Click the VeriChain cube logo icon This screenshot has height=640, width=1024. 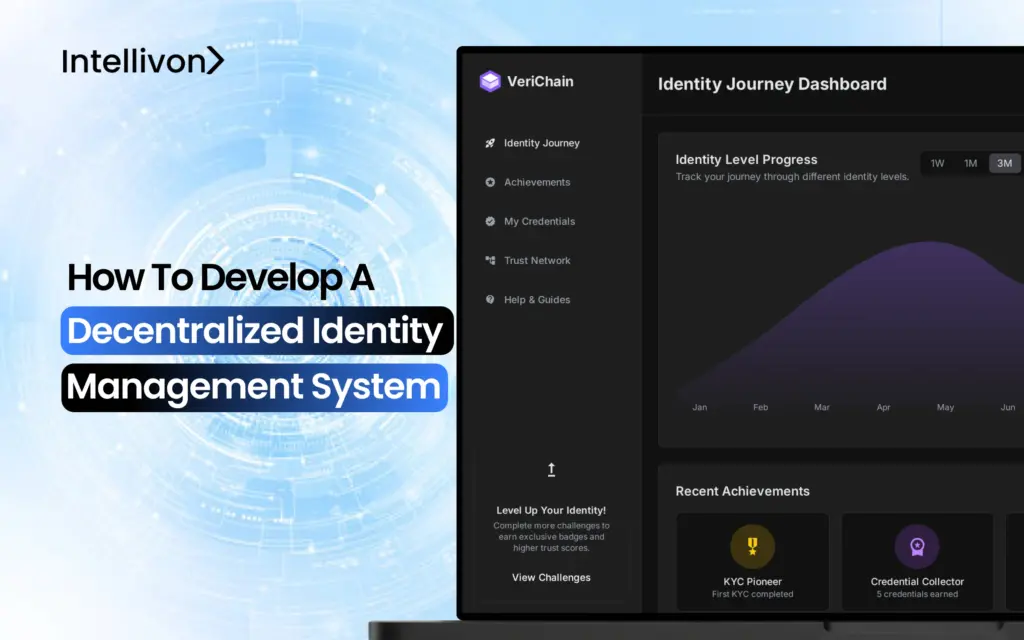[x=490, y=81]
